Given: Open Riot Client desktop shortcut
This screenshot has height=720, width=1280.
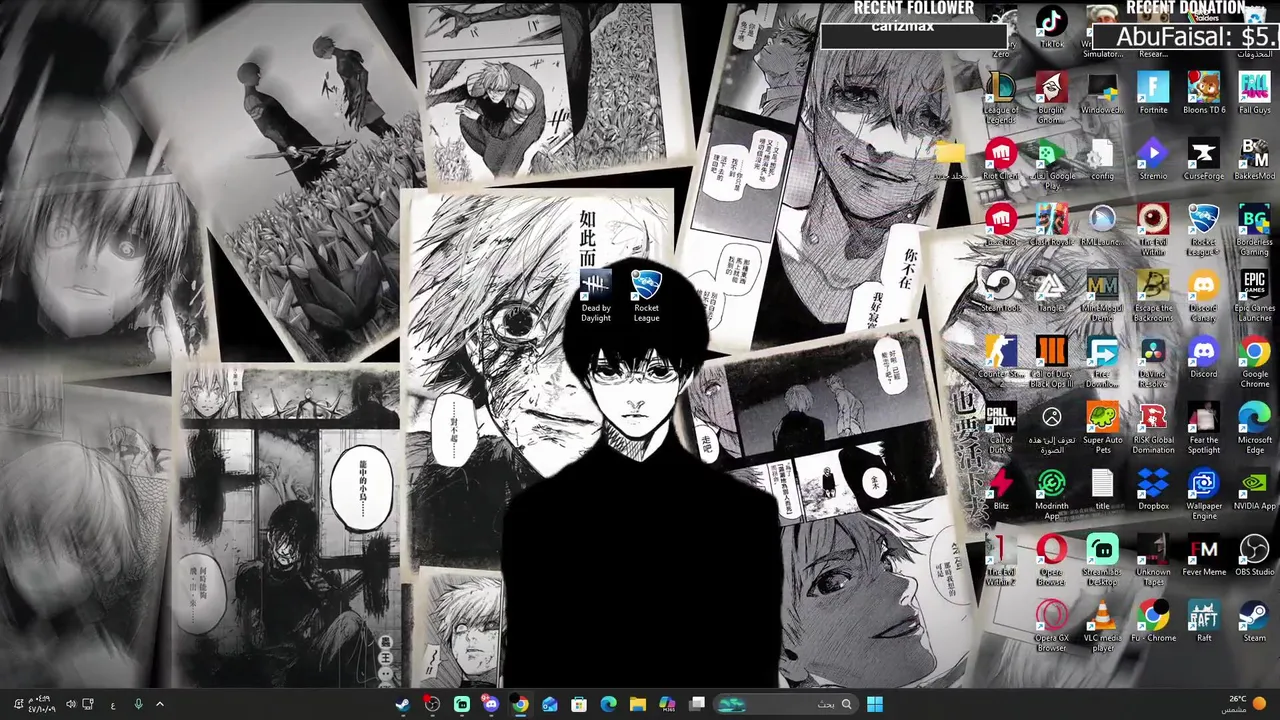Looking at the screenshot, I should pos(1000,159).
